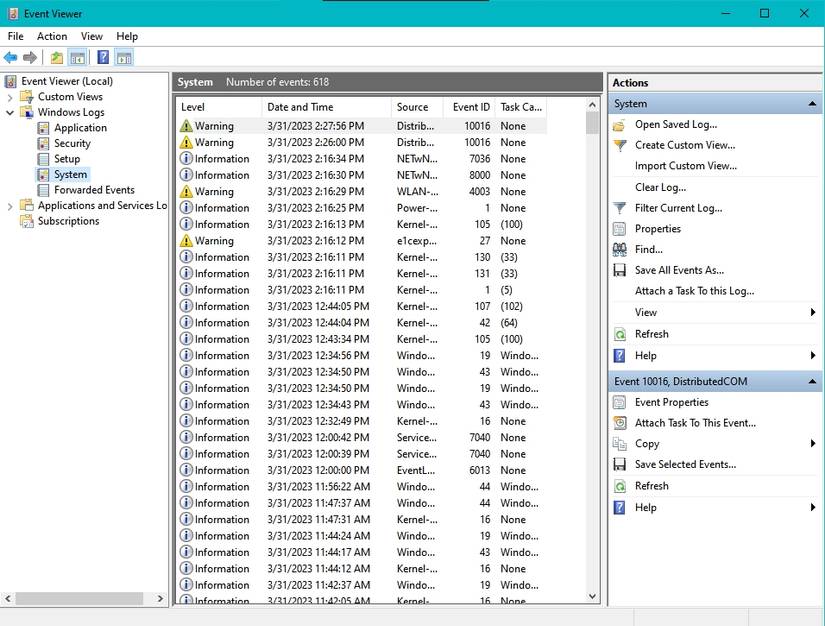Open the View menu
825x626 pixels.
(x=92, y=36)
